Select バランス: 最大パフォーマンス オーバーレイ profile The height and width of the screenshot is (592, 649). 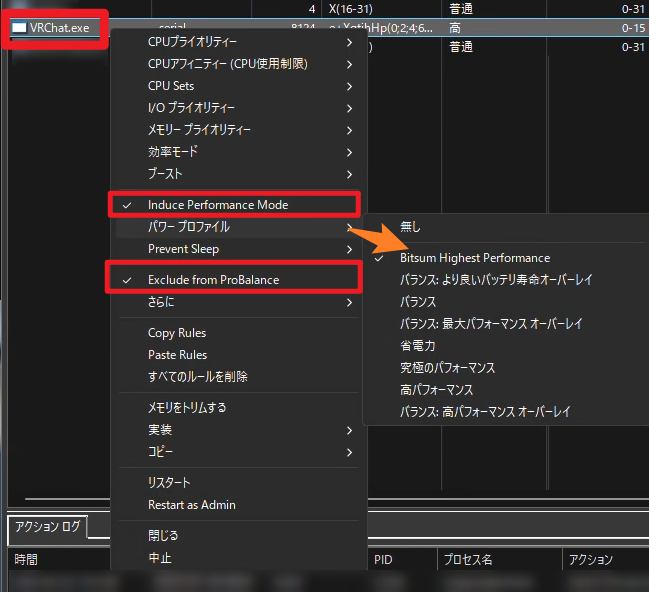point(508,324)
